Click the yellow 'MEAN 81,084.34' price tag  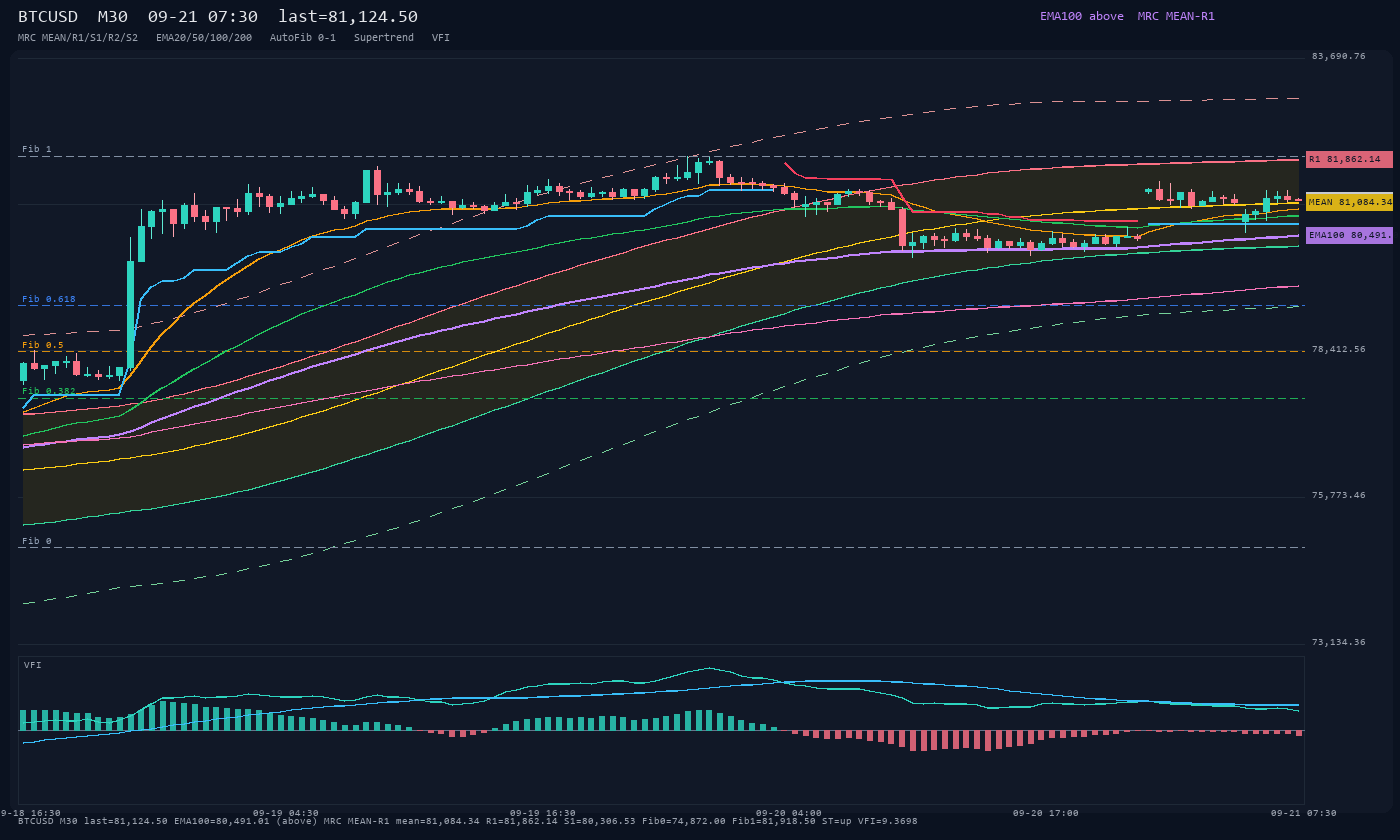click(1349, 202)
